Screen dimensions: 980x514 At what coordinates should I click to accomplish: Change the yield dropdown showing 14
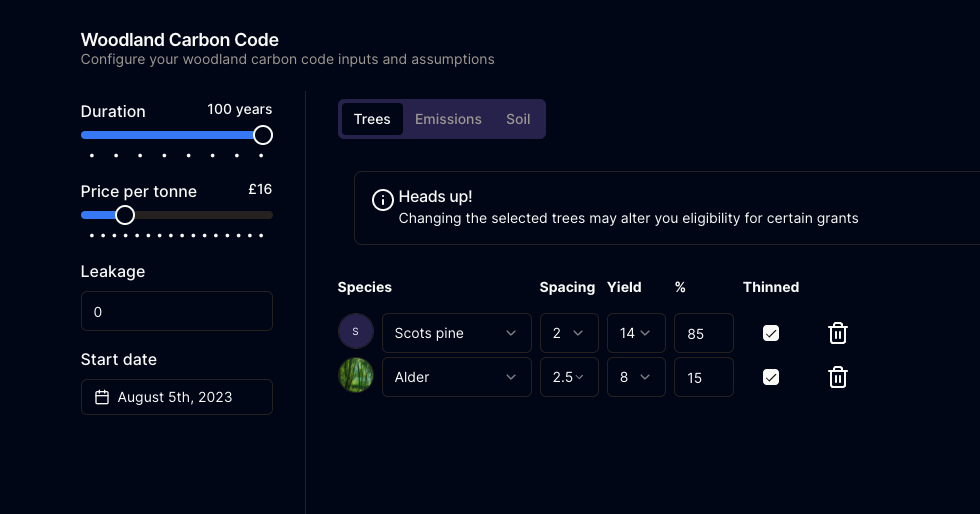[x=636, y=333]
